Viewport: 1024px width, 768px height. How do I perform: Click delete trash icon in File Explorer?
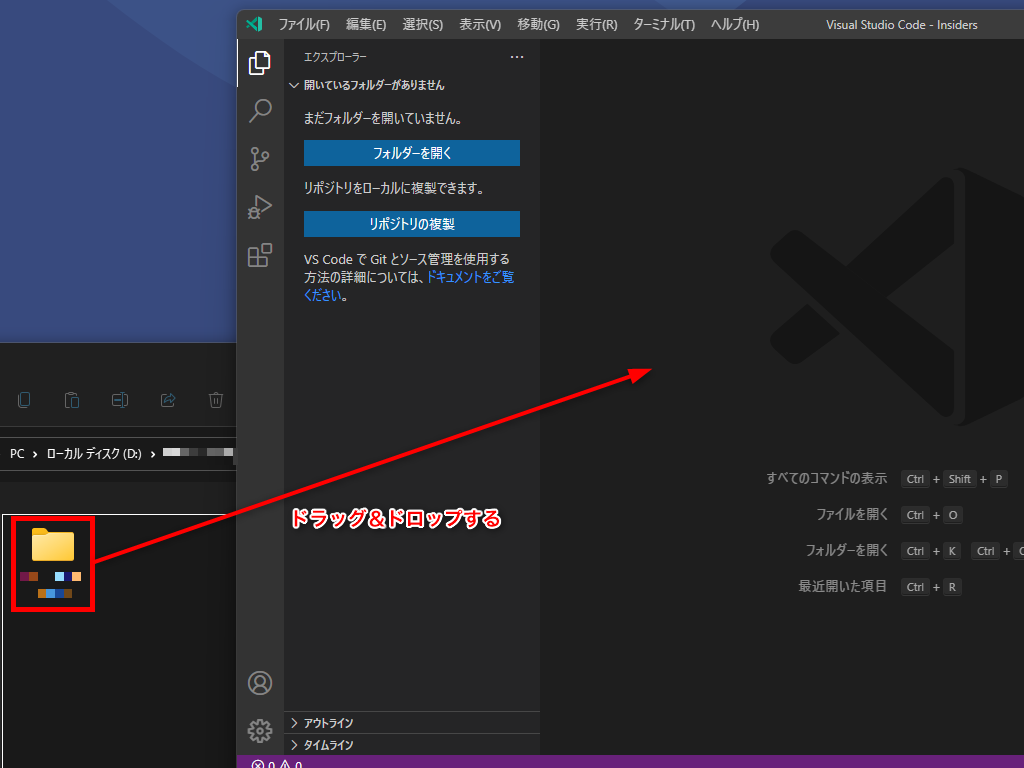coord(216,400)
